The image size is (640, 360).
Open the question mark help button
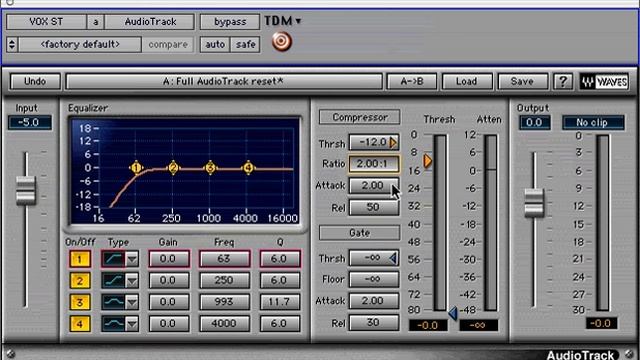[563, 82]
